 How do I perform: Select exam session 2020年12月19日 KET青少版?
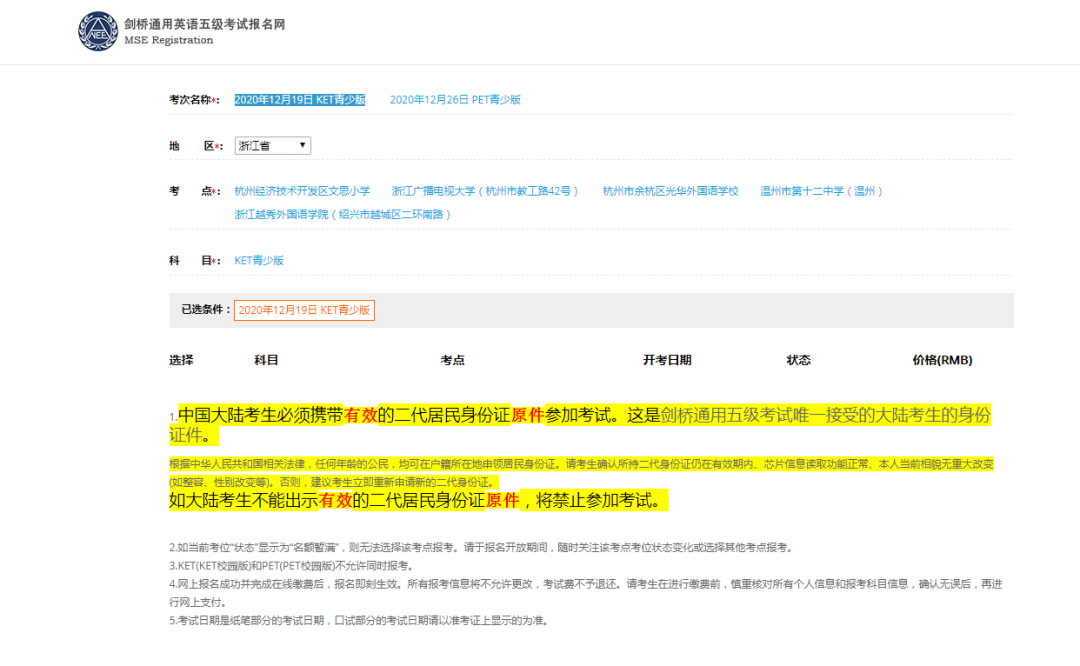coord(300,100)
